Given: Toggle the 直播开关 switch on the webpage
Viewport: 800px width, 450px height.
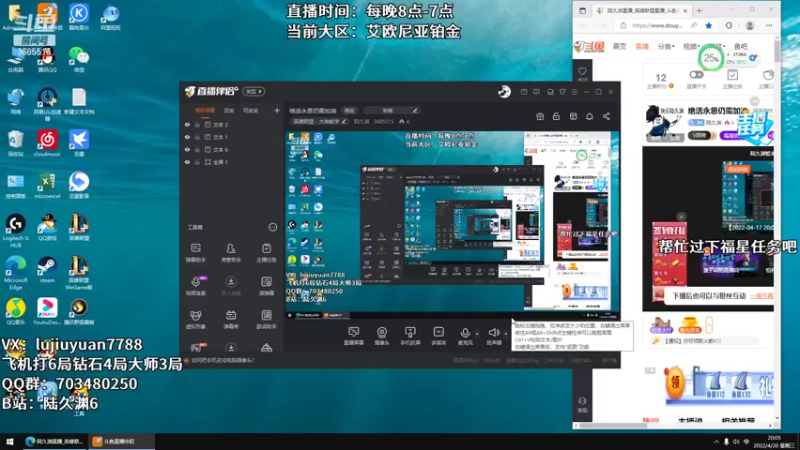Looking at the screenshot, I should coord(696,74).
